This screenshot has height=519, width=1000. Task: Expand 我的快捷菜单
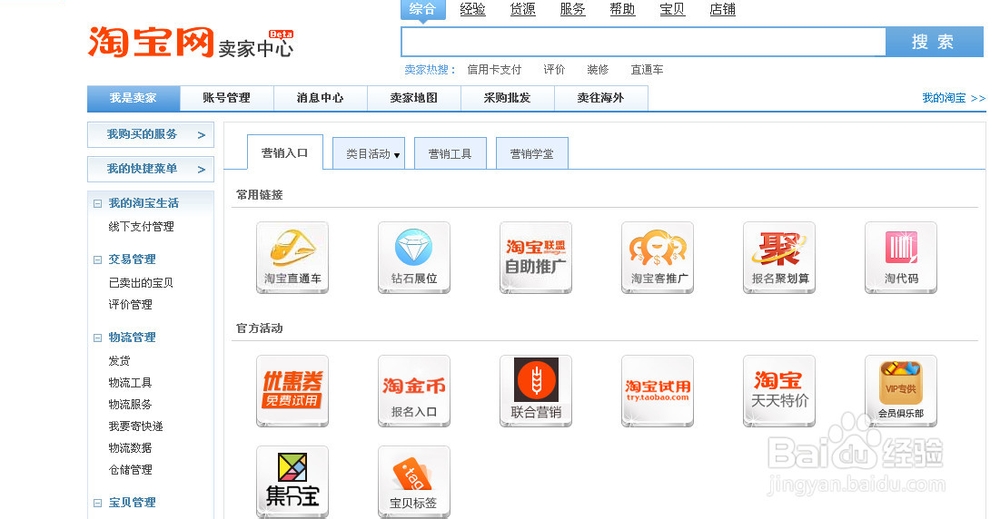pyautogui.click(x=151, y=169)
